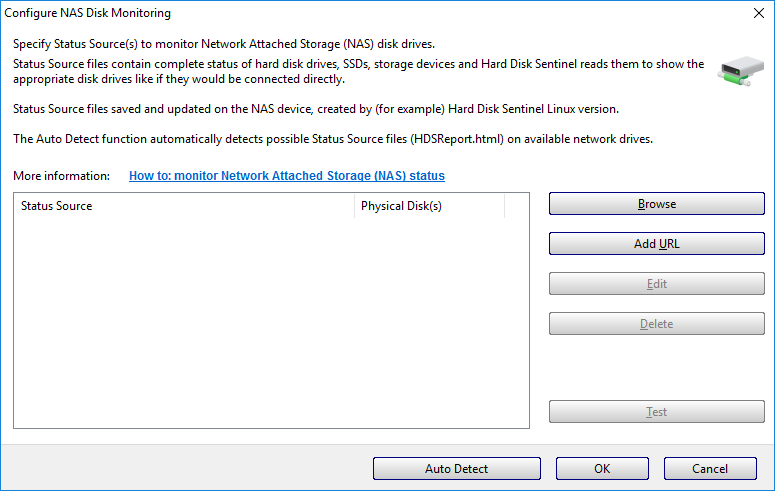
Task: Click divider between Status Source and Physical Disk(s)
Action: [x=355, y=206]
